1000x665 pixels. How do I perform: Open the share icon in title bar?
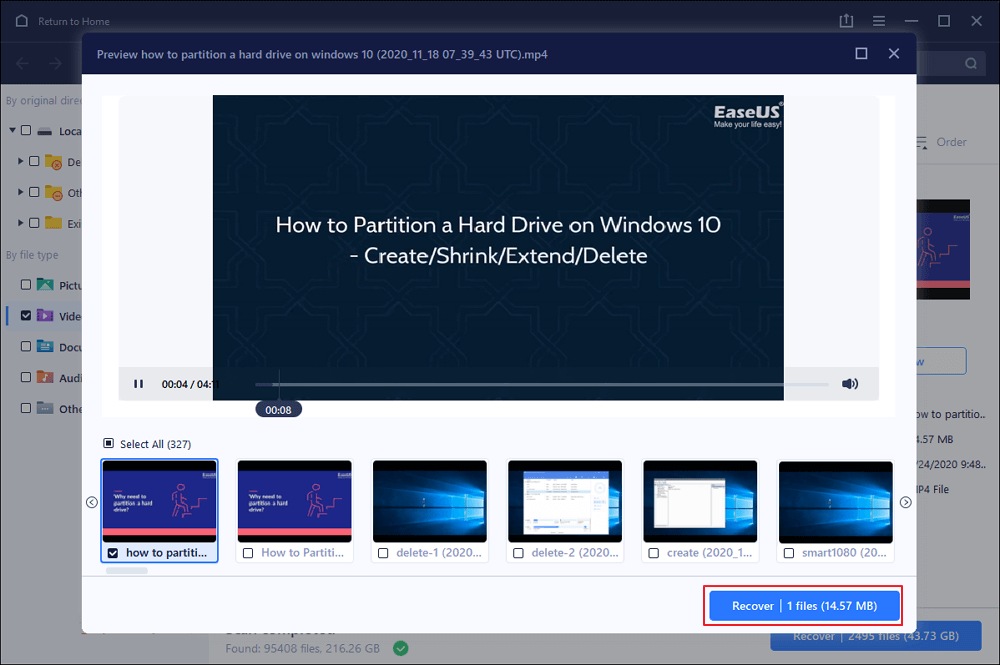tap(847, 21)
